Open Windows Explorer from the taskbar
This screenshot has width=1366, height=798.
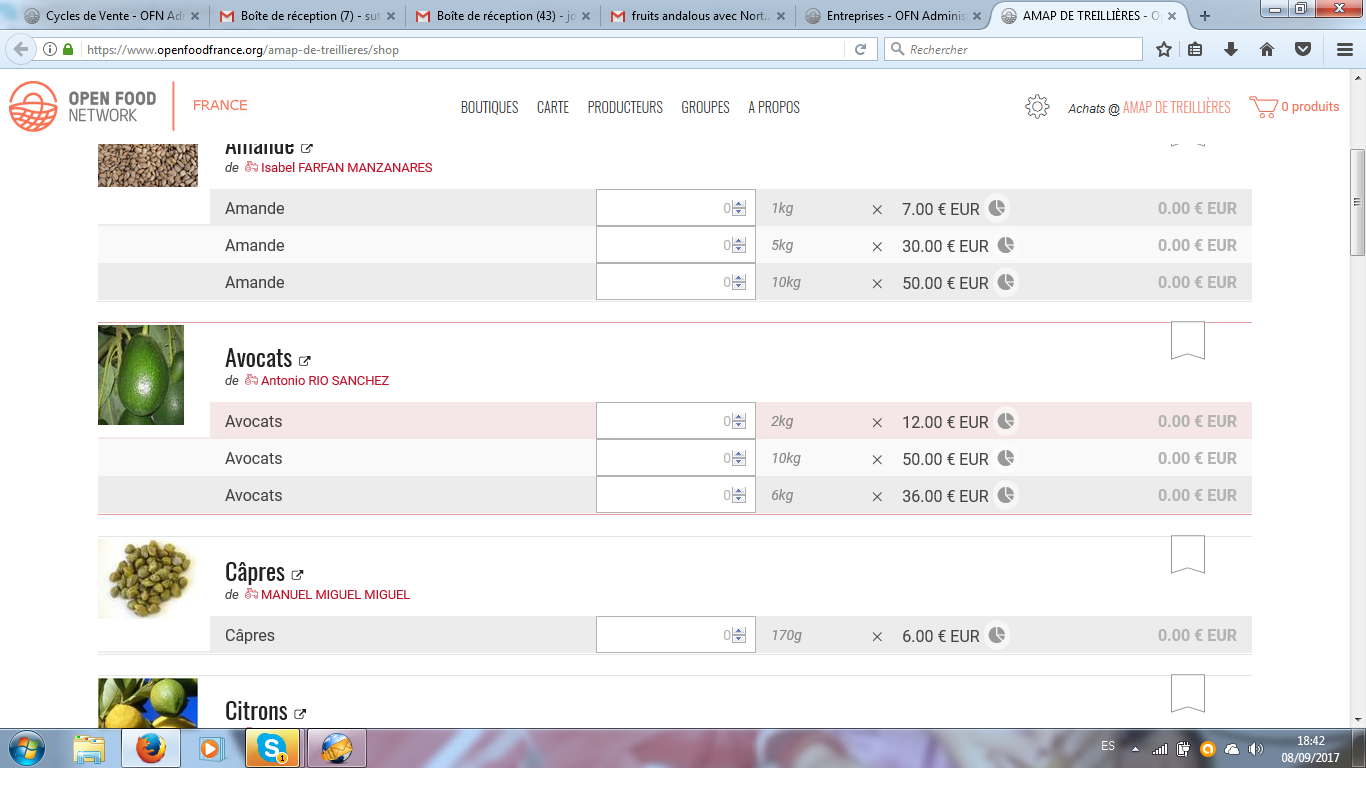(x=89, y=748)
